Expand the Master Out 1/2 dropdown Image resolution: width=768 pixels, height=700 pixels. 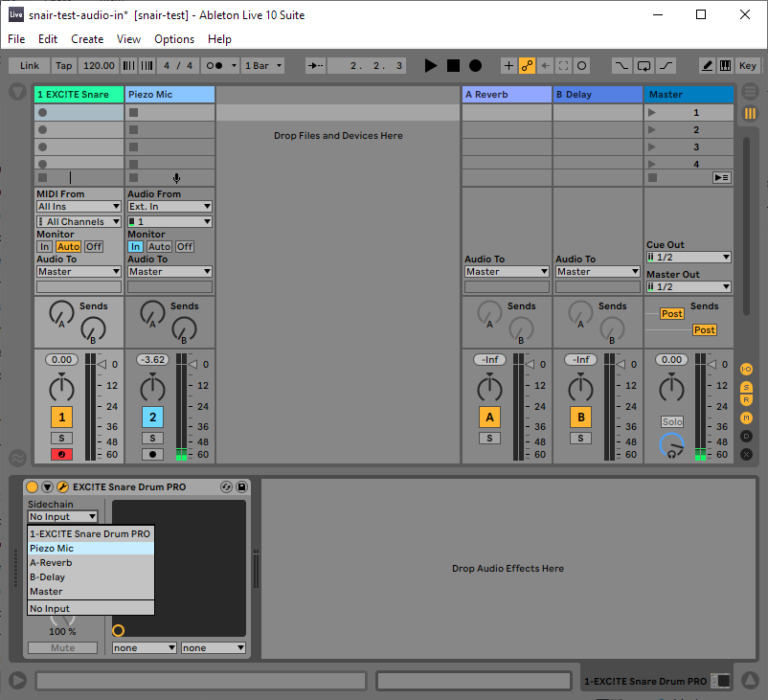(688, 287)
